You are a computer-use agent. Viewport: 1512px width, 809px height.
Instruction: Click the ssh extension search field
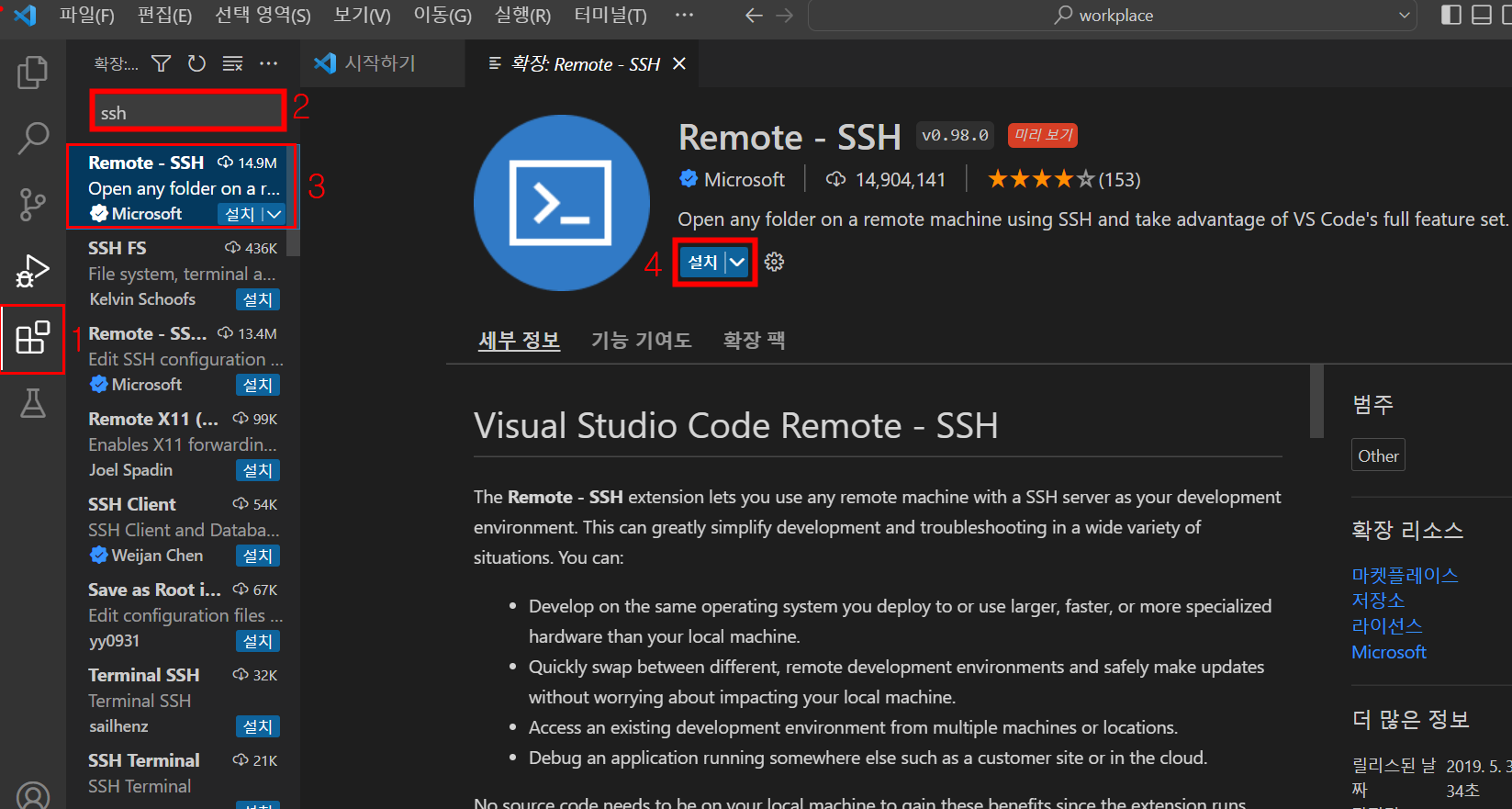coord(188,112)
